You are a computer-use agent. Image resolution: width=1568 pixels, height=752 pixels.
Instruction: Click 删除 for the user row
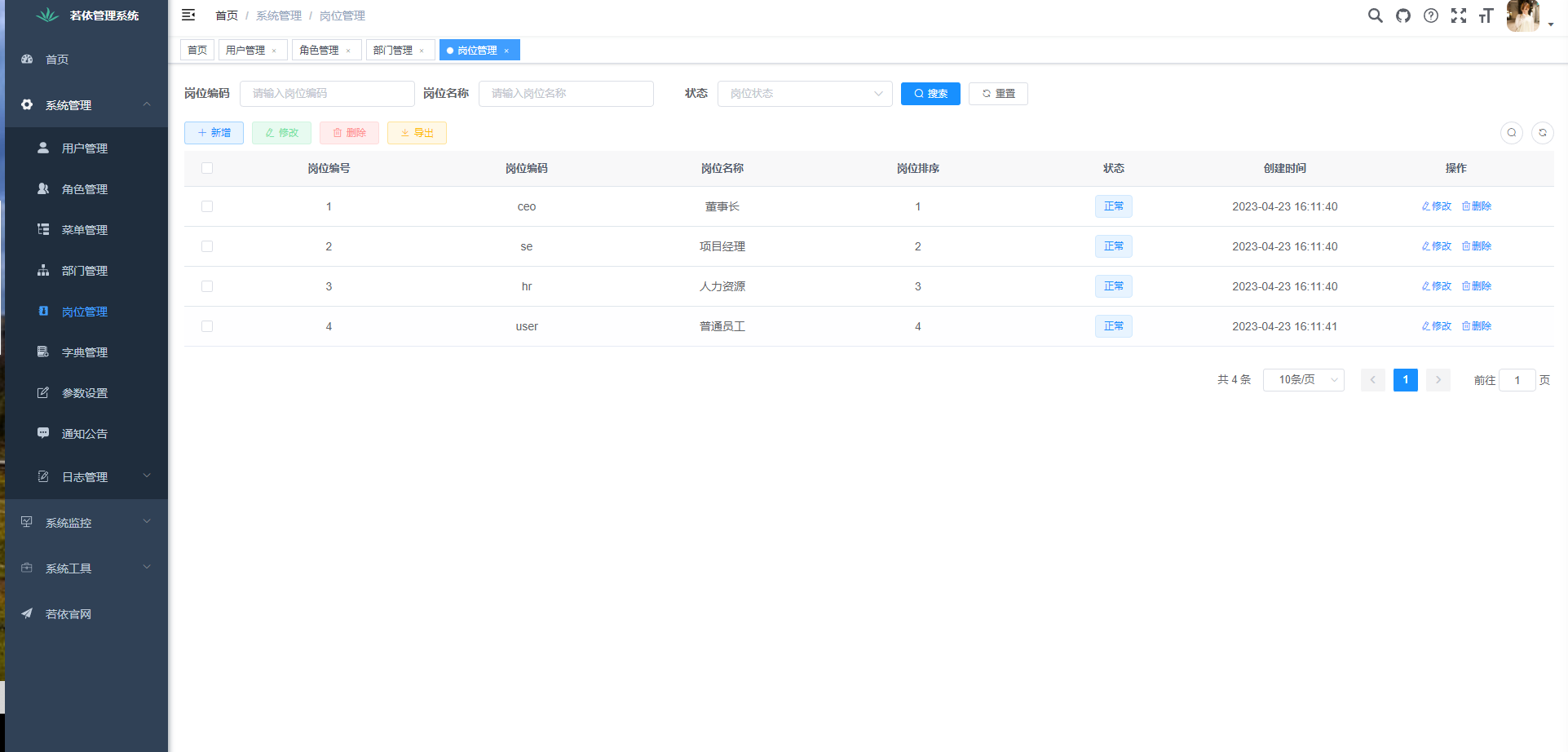[1477, 326]
